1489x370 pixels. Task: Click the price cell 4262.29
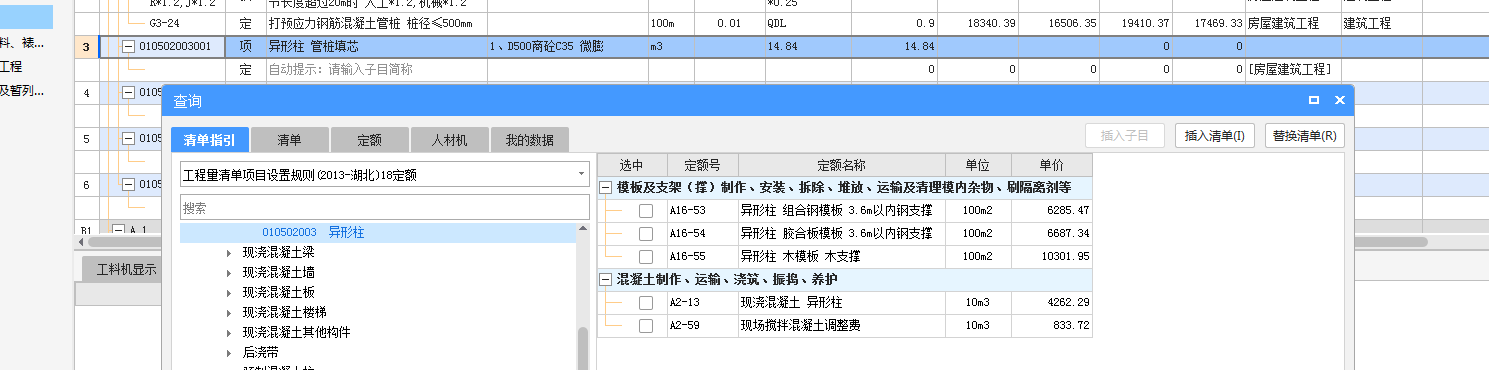coord(1052,303)
